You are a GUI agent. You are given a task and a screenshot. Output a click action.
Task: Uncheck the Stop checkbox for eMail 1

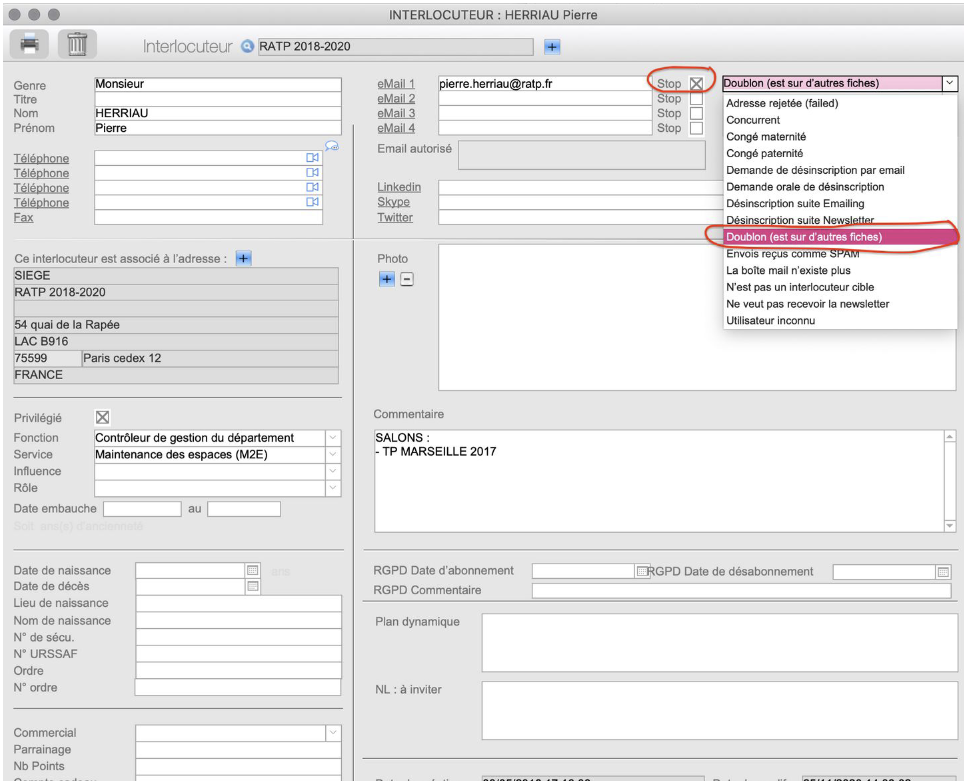click(697, 84)
